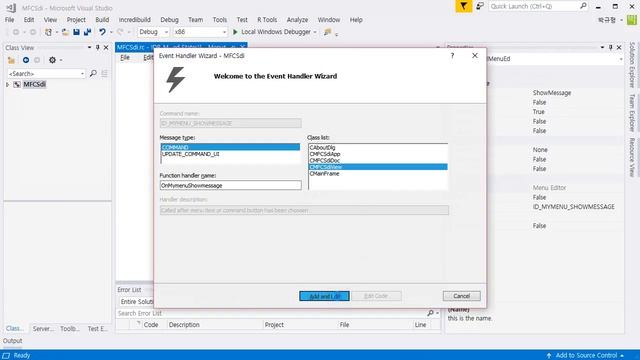Open the Server Explorer bottom tab
640x360 pixels.
click(x=43, y=329)
